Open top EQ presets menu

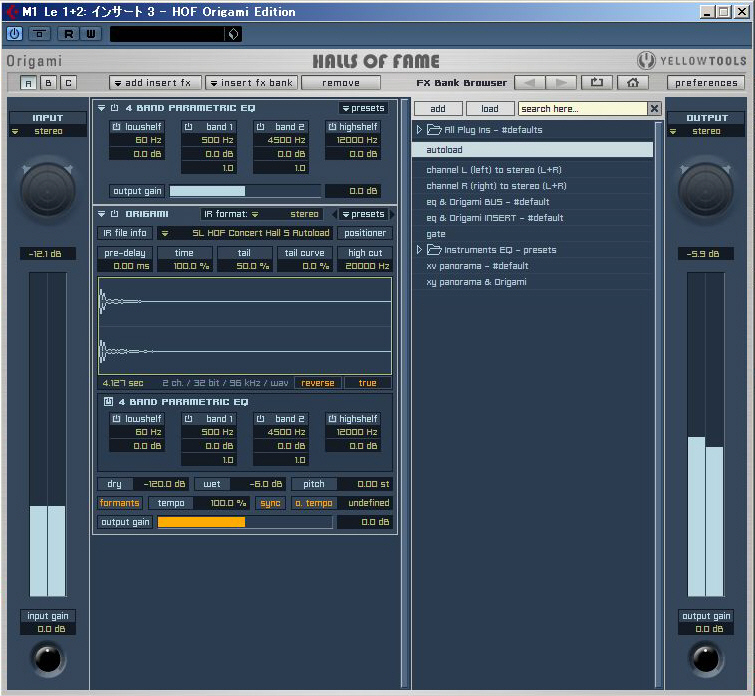(364, 108)
